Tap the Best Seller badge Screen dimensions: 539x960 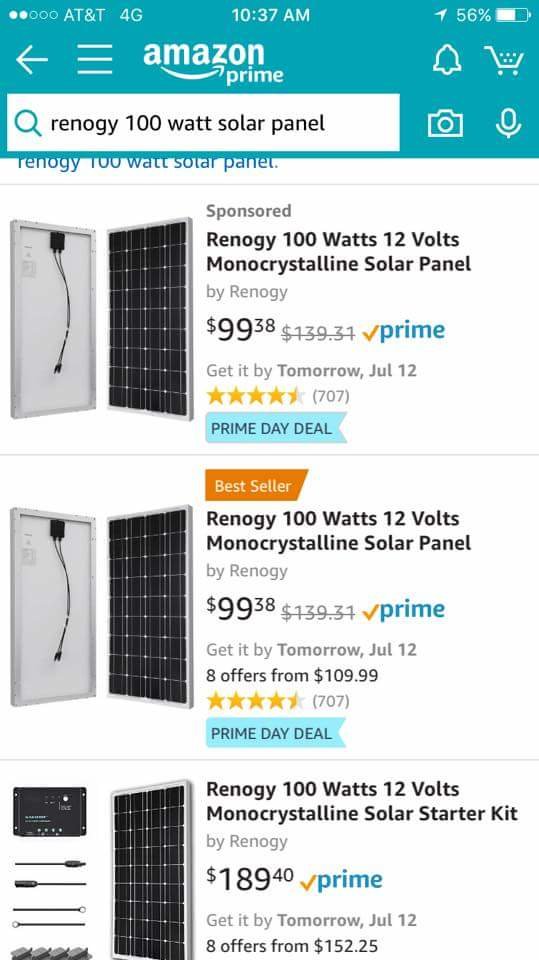256,486
